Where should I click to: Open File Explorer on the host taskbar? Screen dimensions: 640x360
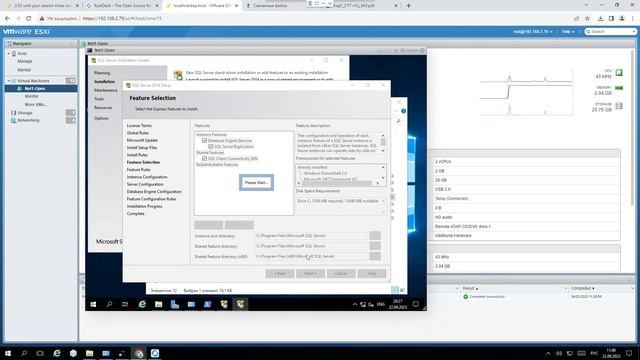pos(89,353)
